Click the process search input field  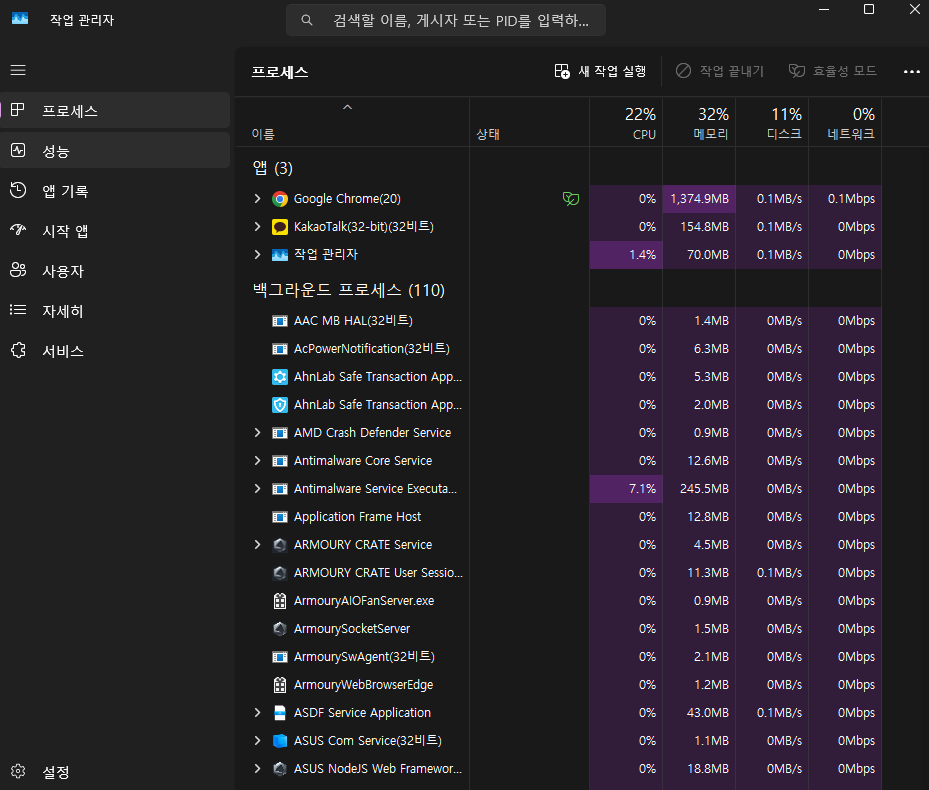tap(446, 20)
